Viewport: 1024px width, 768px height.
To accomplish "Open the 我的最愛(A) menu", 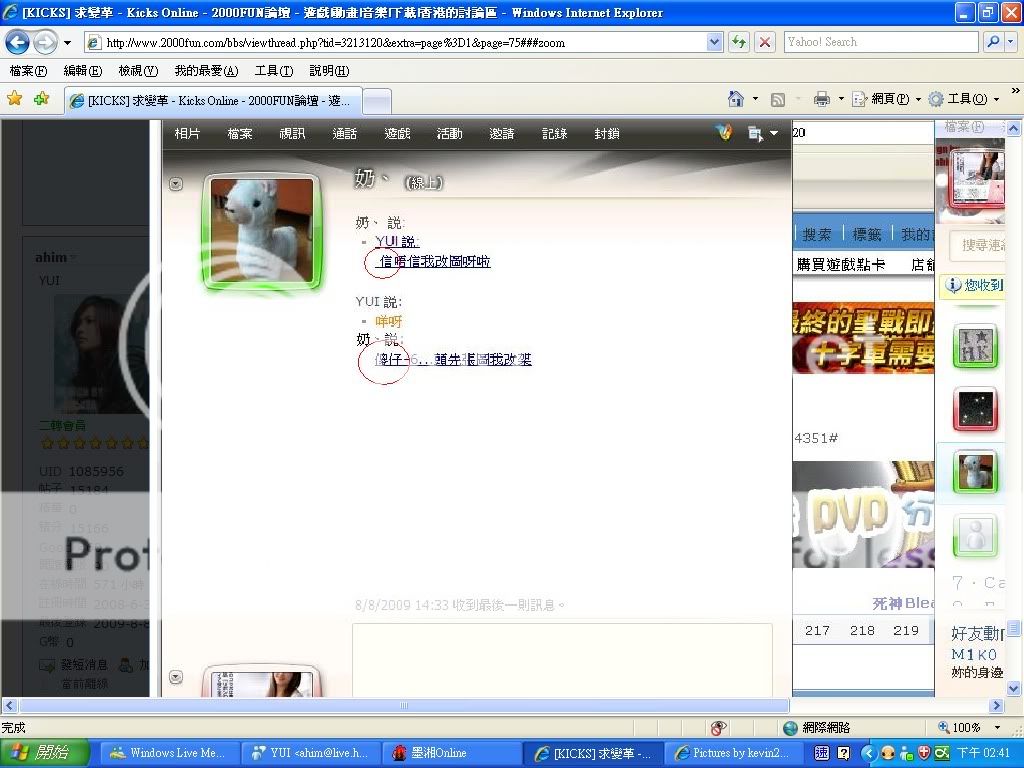I will click(x=206, y=71).
